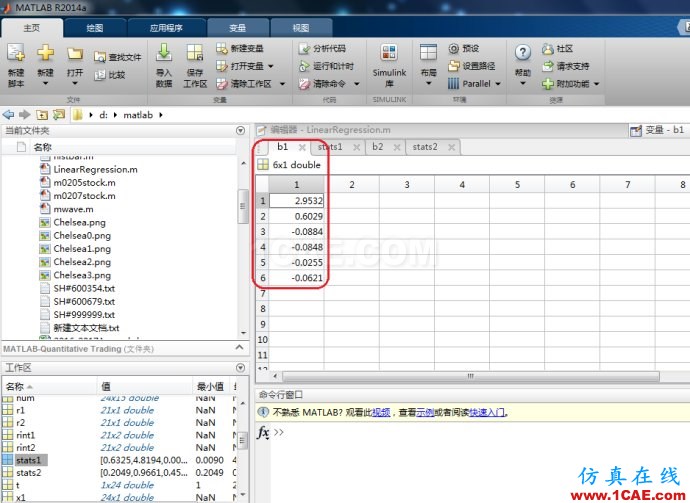The image size is (690, 503).
Task: Select m0205stock.m in the file list
Action: click(x=84, y=183)
